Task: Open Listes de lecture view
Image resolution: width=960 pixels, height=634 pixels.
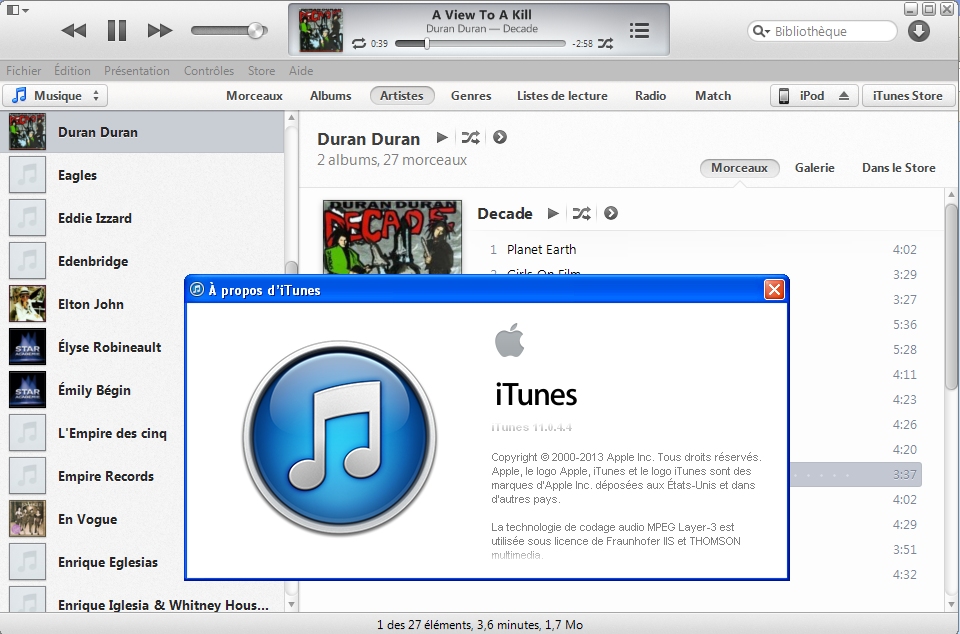Action: point(562,95)
